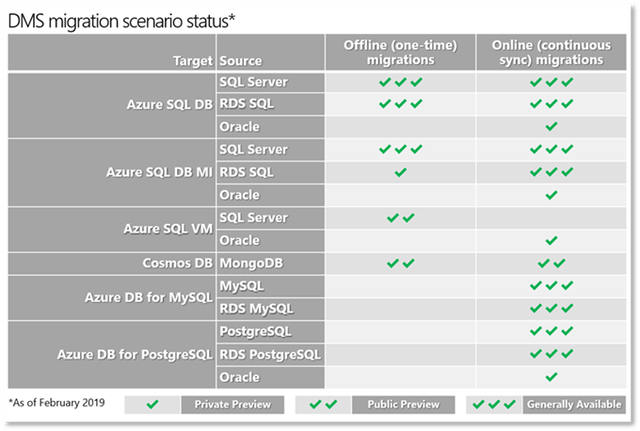
Task: Click 'RDS SQL' source under Azure SQL DB MI
Action: point(271,173)
